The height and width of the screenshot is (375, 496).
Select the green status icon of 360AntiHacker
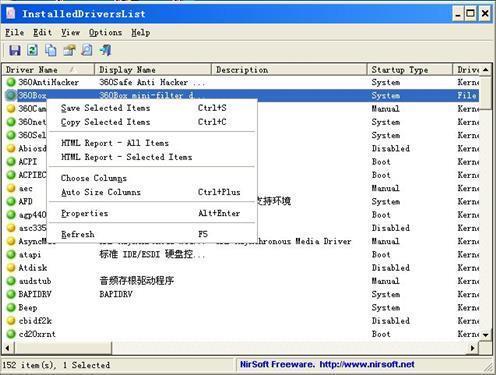11,82
